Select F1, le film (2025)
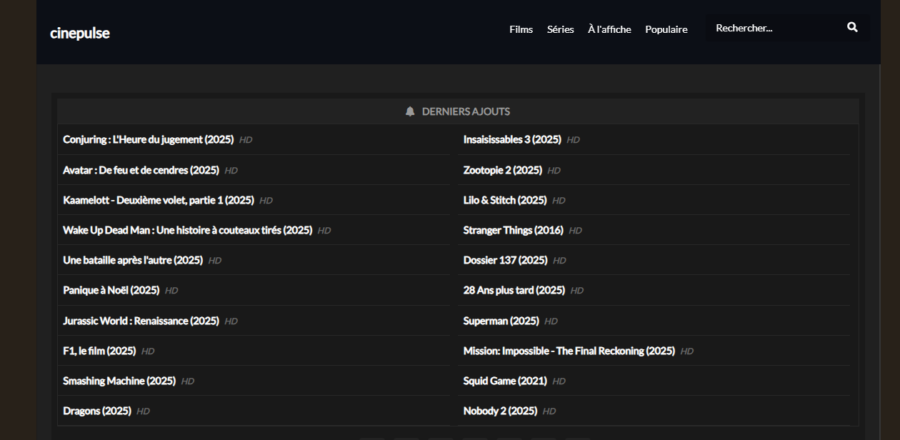 point(99,351)
